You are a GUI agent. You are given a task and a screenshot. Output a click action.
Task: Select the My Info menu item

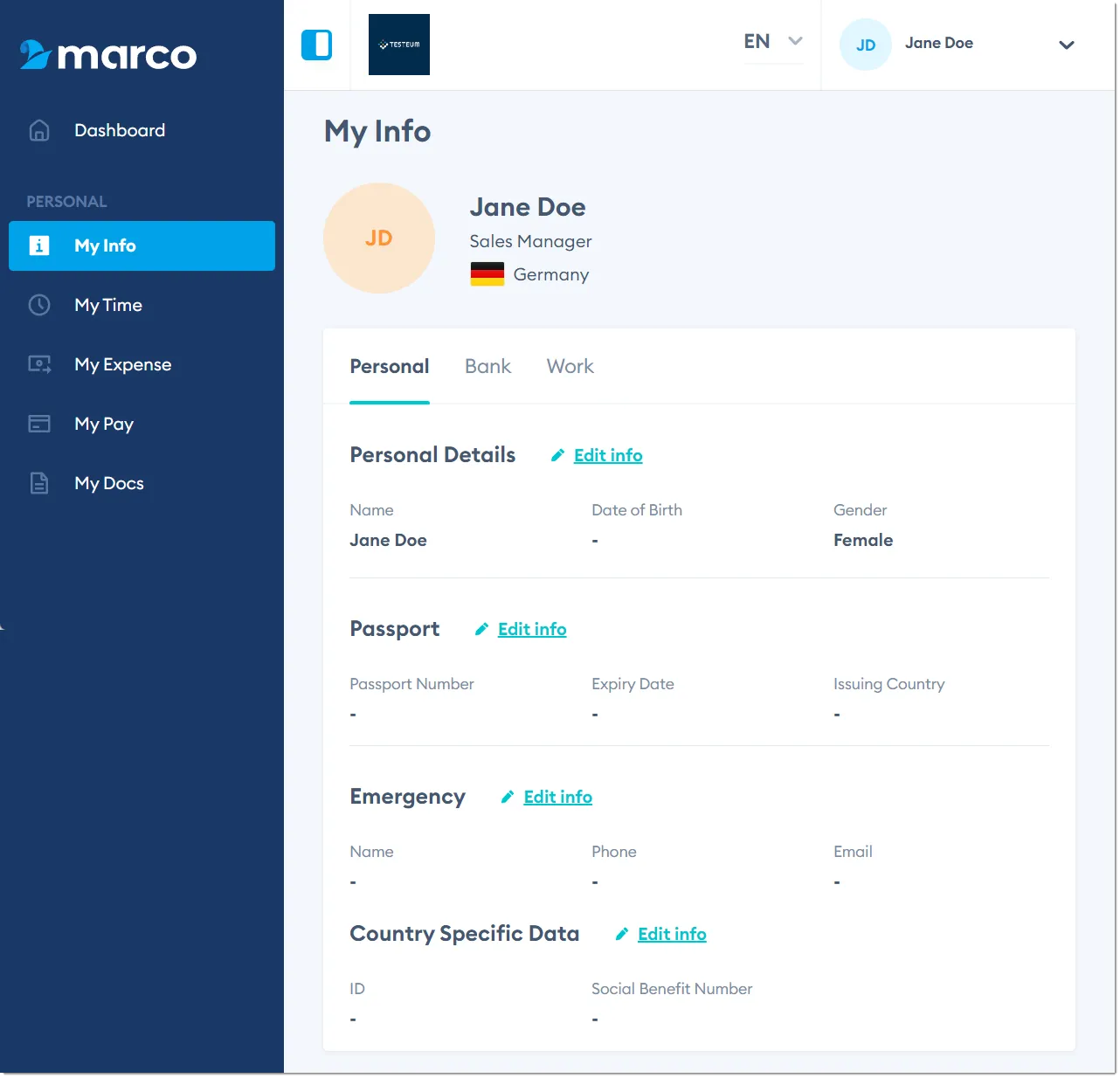[142, 245]
